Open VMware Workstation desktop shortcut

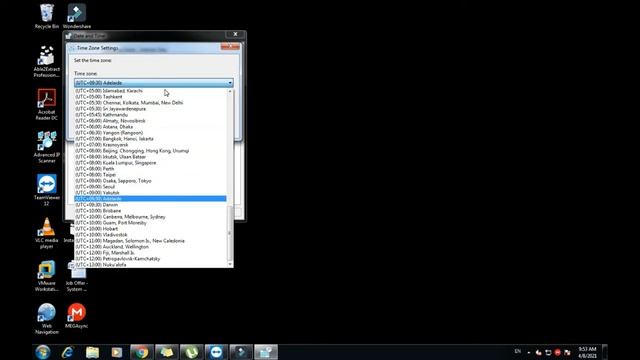click(x=47, y=276)
